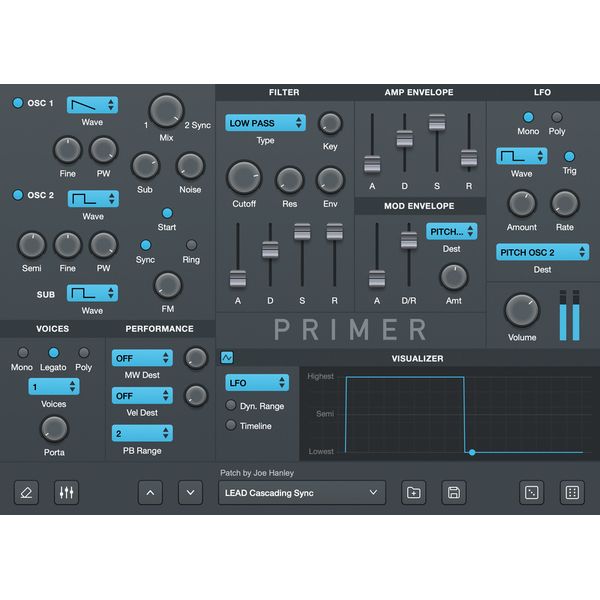
Task: Toggle OSC 1 on/off
Action: [x=17, y=103]
